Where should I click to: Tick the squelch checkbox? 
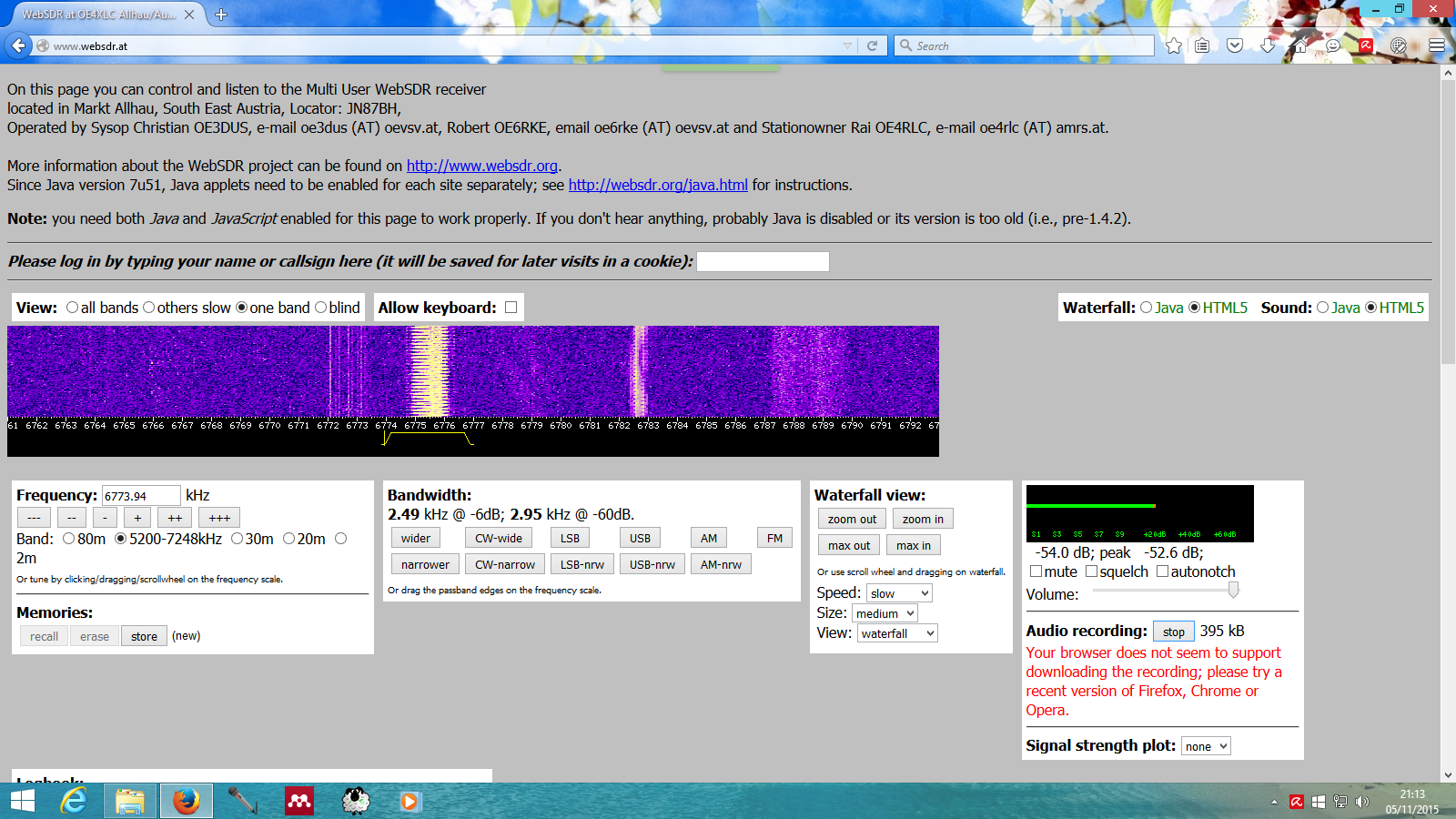1091,571
